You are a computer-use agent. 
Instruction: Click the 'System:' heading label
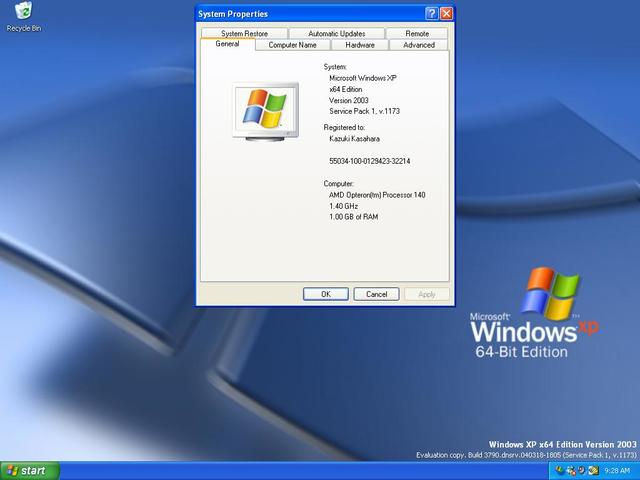(335, 67)
